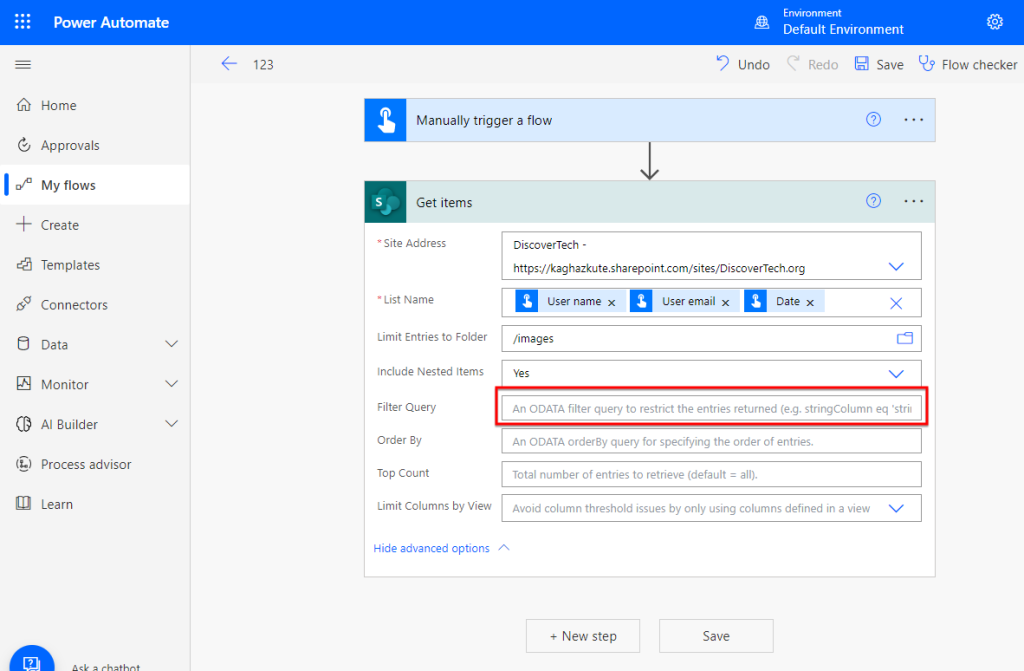Click the Monitor chart icon
This screenshot has height=671, width=1024.
[x=24, y=384]
